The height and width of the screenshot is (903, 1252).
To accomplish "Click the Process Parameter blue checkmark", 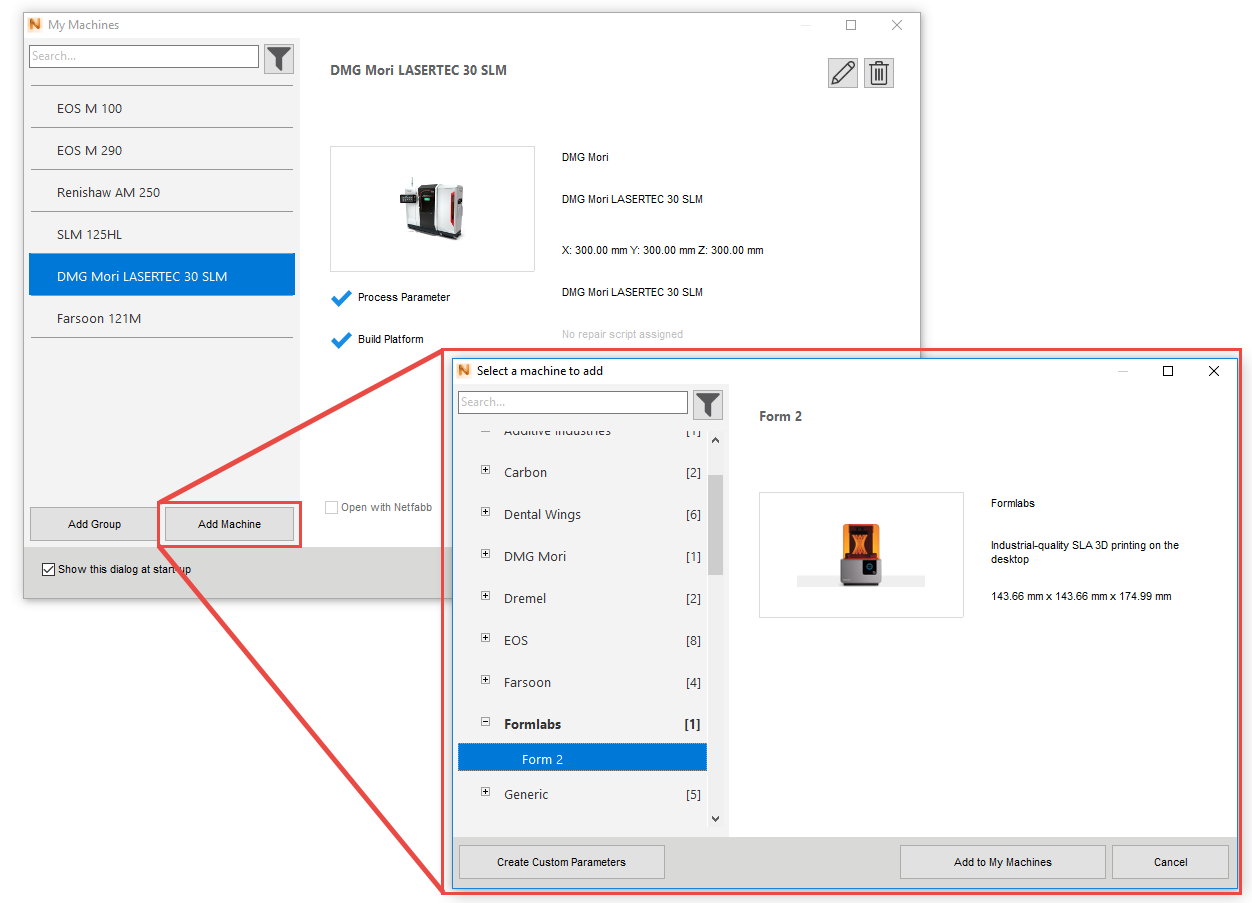I will click(x=342, y=297).
